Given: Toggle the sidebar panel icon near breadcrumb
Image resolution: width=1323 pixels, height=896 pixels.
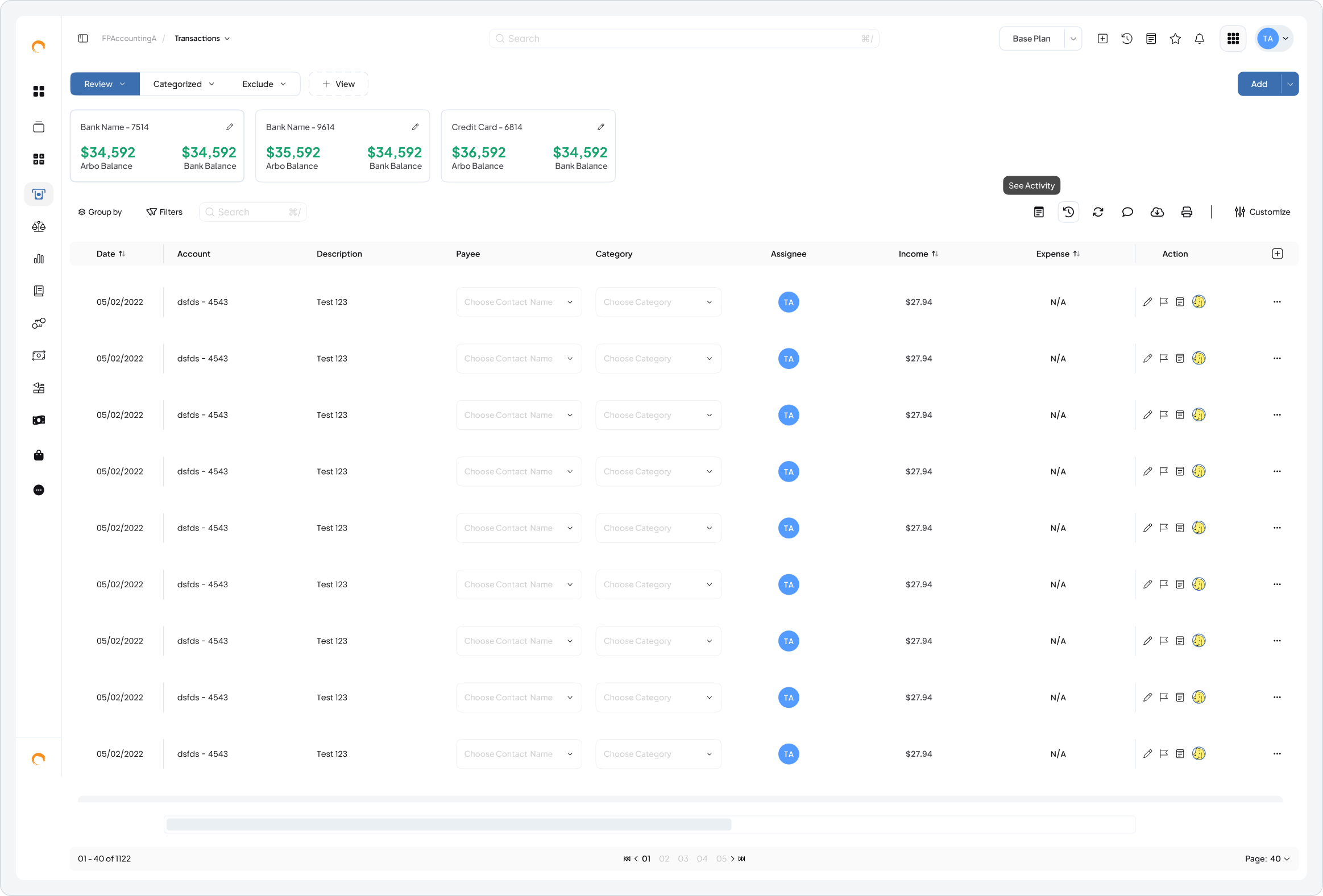Looking at the screenshot, I should (x=83, y=38).
